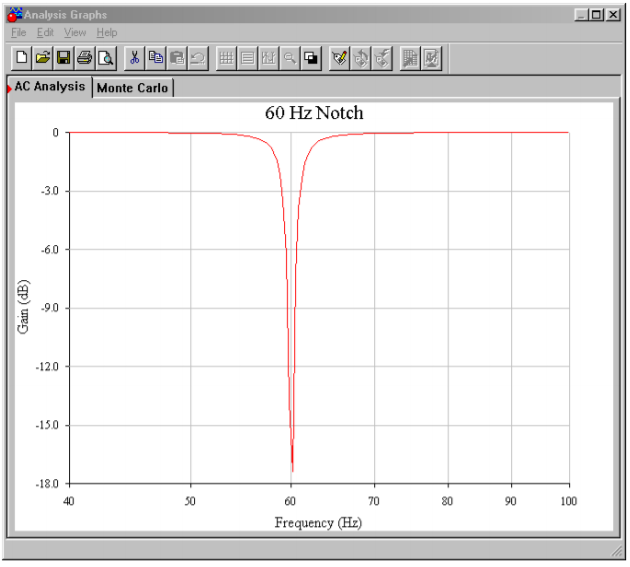This screenshot has height=567, width=630.
Task: Print the graph with the printer icon
Action: click(85, 58)
